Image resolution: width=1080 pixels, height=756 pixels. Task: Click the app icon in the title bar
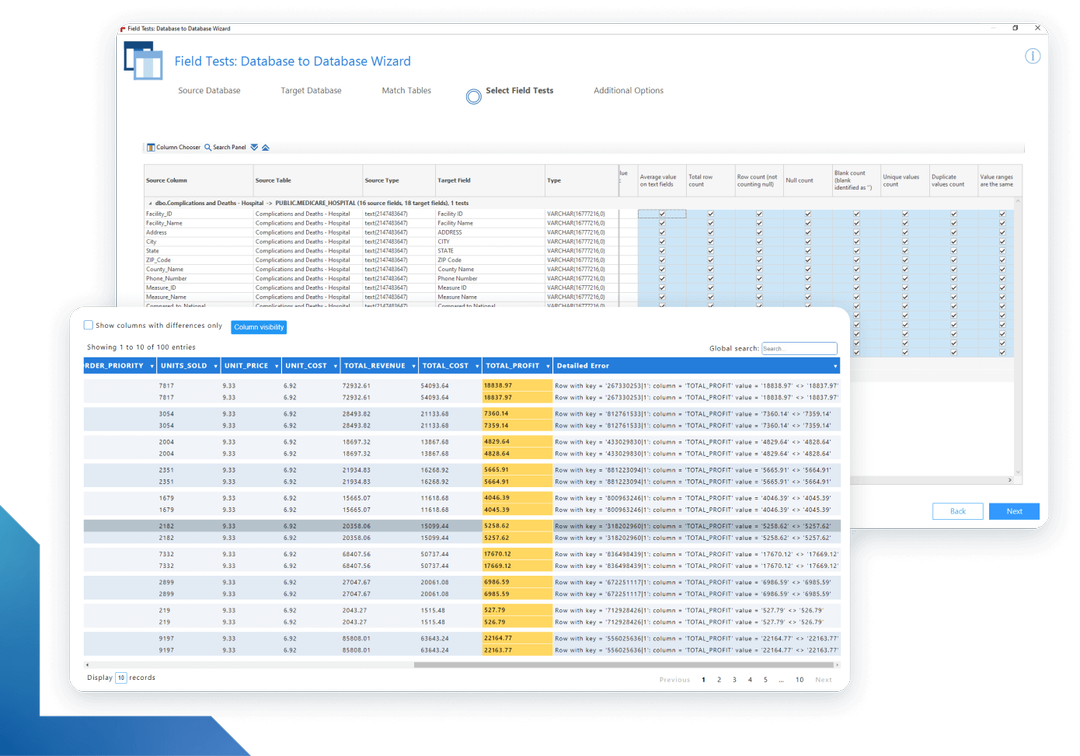tap(122, 27)
